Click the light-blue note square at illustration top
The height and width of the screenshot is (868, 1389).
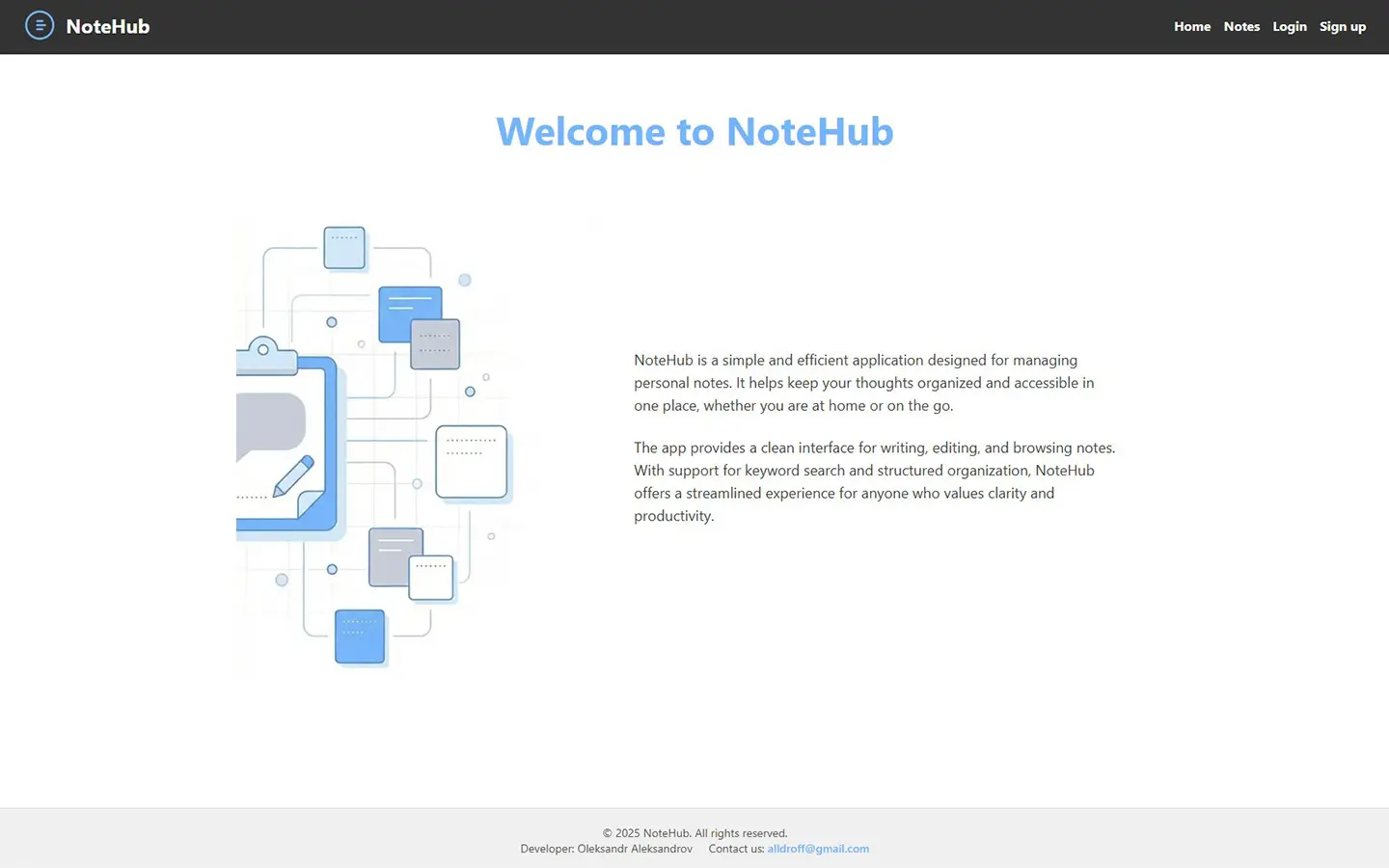(344, 248)
